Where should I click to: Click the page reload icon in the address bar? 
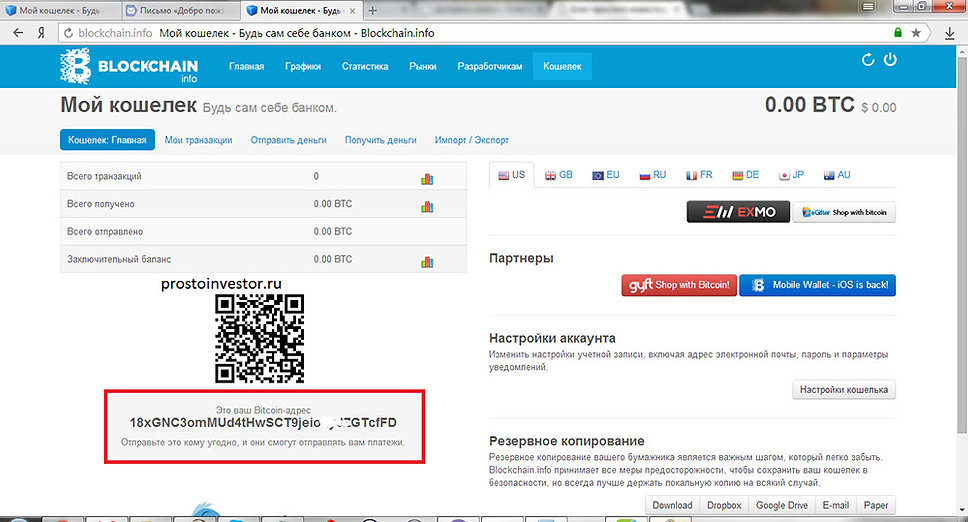pyautogui.click(x=69, y=33)
